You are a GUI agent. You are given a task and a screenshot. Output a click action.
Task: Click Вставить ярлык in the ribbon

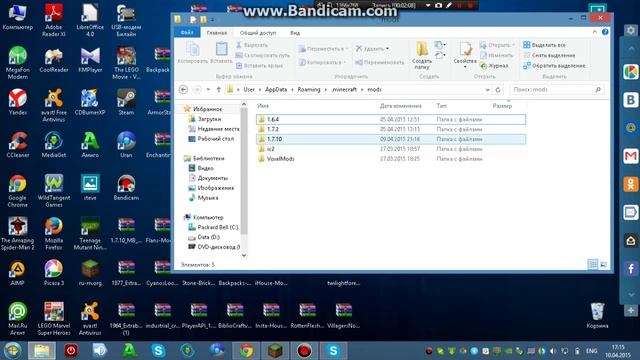[259, 65]
